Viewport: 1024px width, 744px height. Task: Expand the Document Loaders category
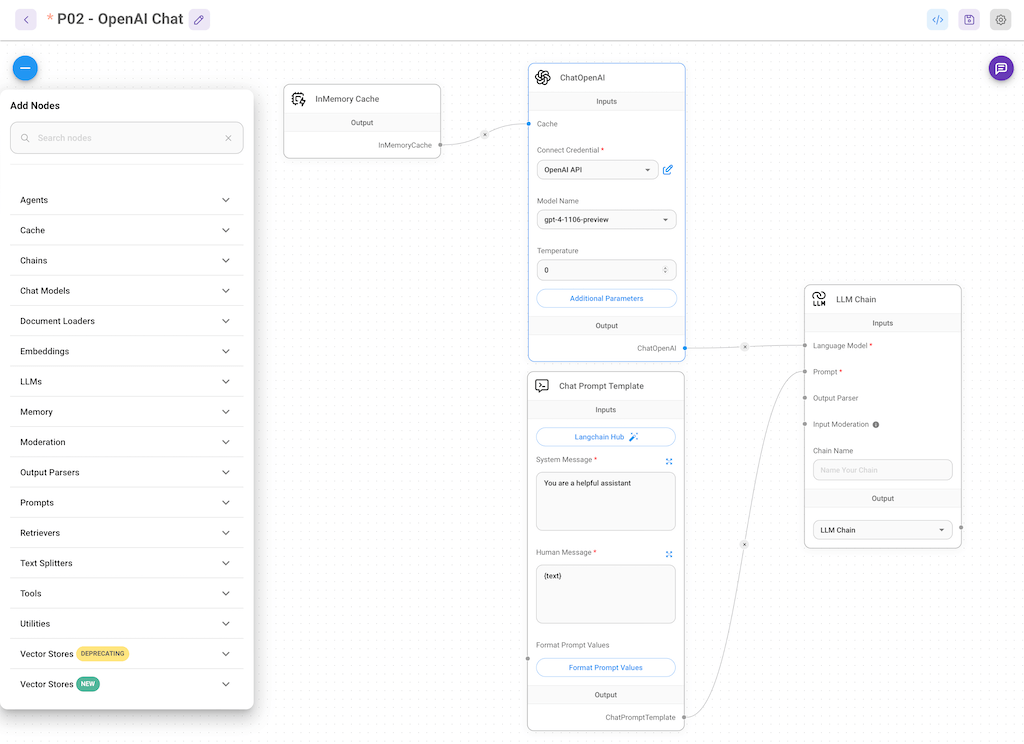click(126, 321)
